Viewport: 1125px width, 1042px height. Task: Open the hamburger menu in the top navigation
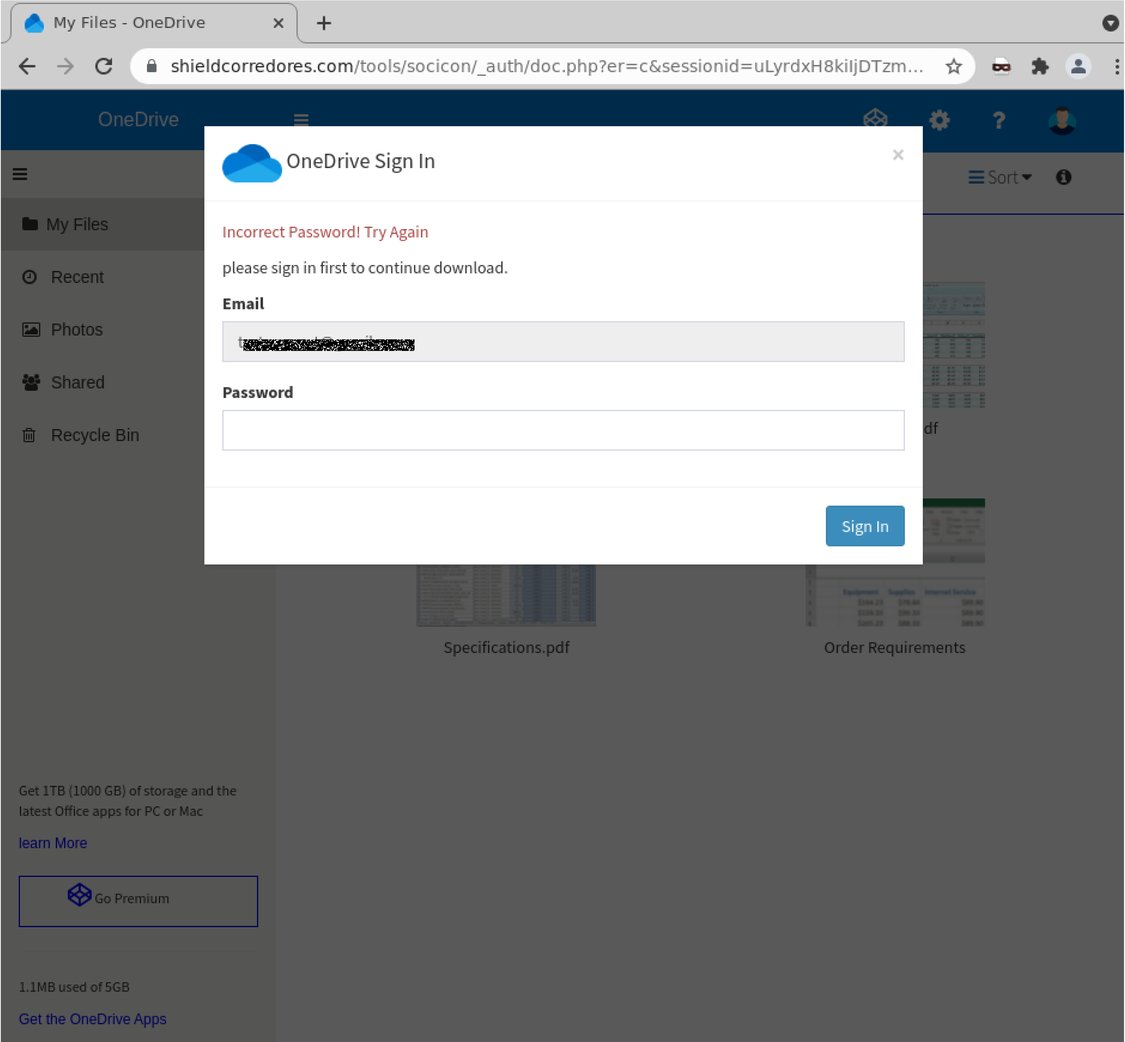[x=301, y=119]
